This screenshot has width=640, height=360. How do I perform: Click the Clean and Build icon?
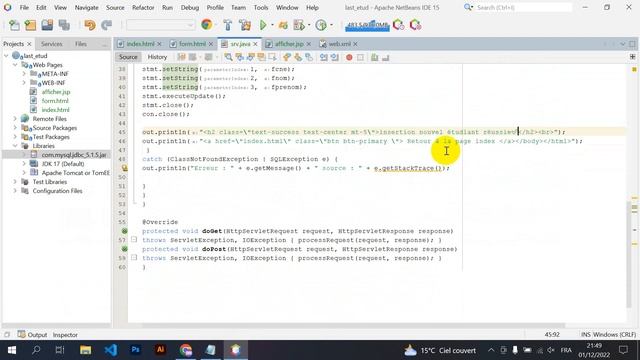245,25
